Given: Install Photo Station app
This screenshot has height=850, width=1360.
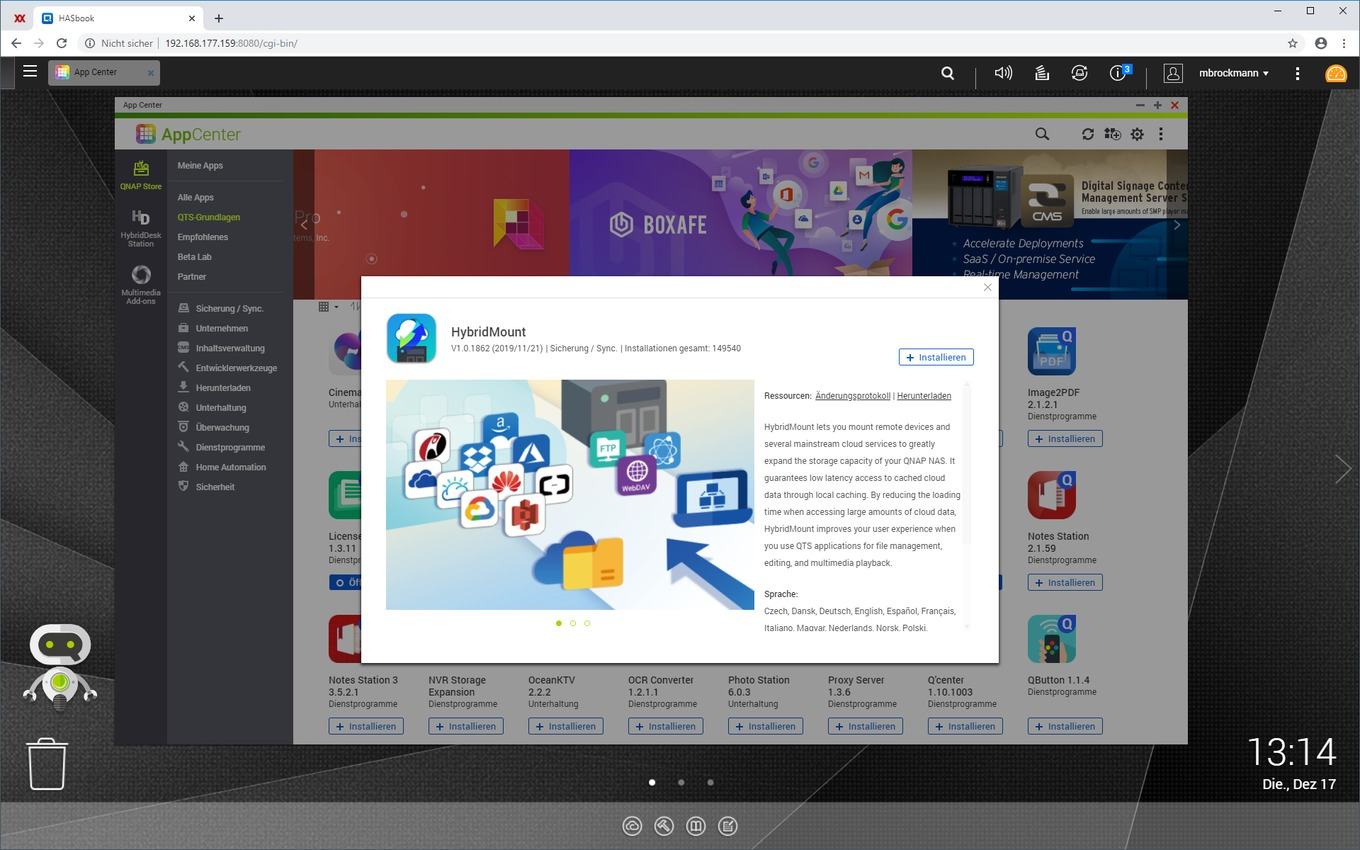Looking at the screenshot, I should click(x=765, y=727).
